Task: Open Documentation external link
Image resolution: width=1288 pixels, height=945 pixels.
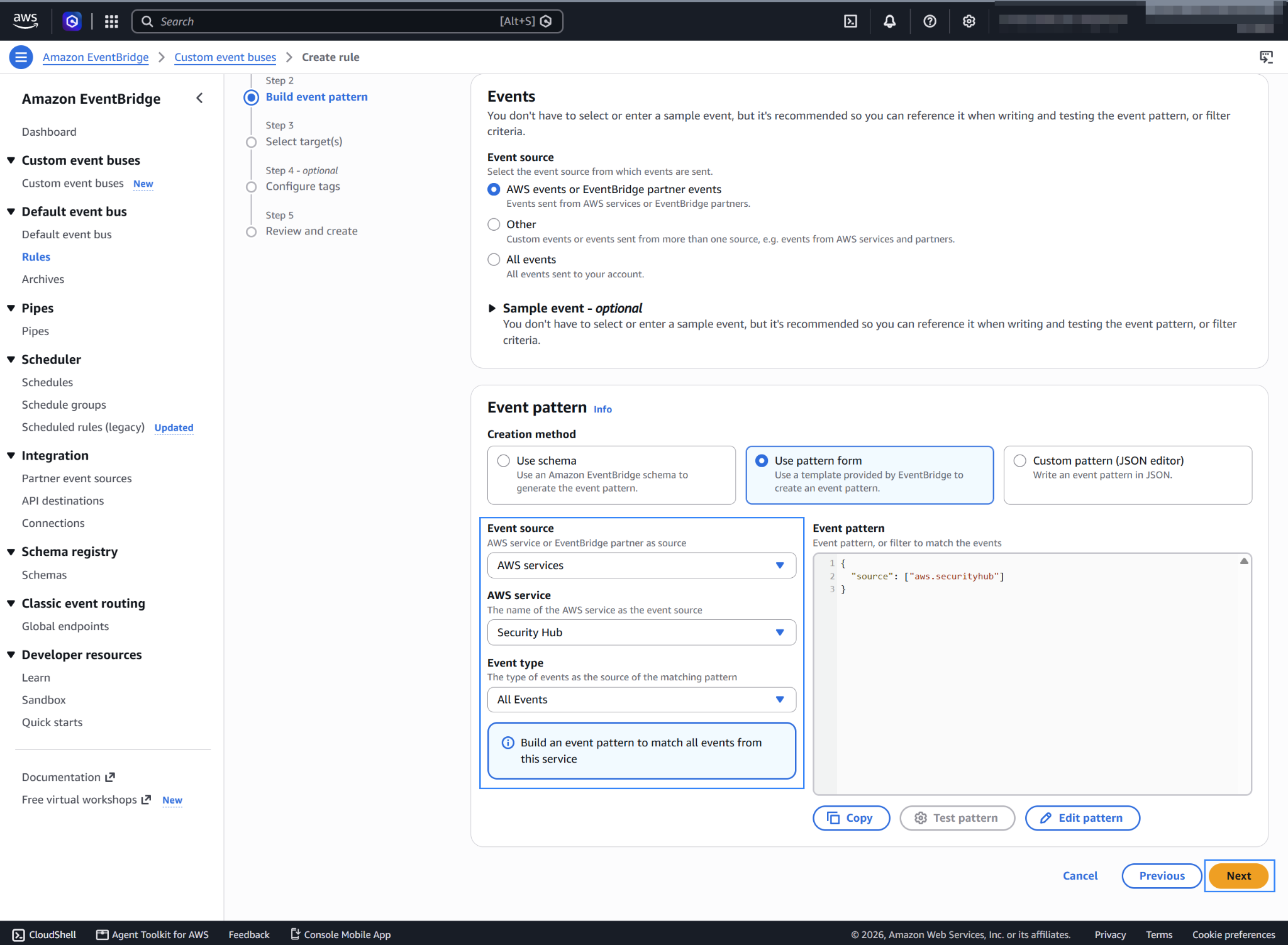Action: (69, 777)
